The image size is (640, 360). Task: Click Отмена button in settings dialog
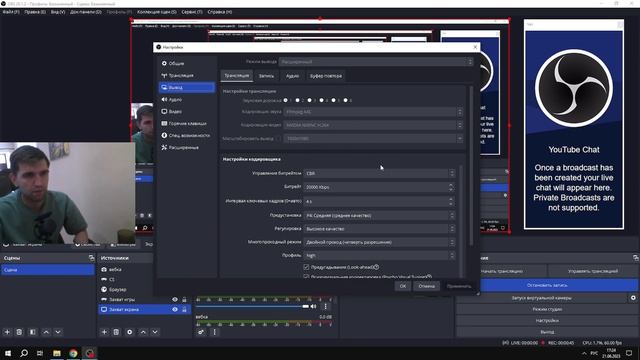click(426, 286)
